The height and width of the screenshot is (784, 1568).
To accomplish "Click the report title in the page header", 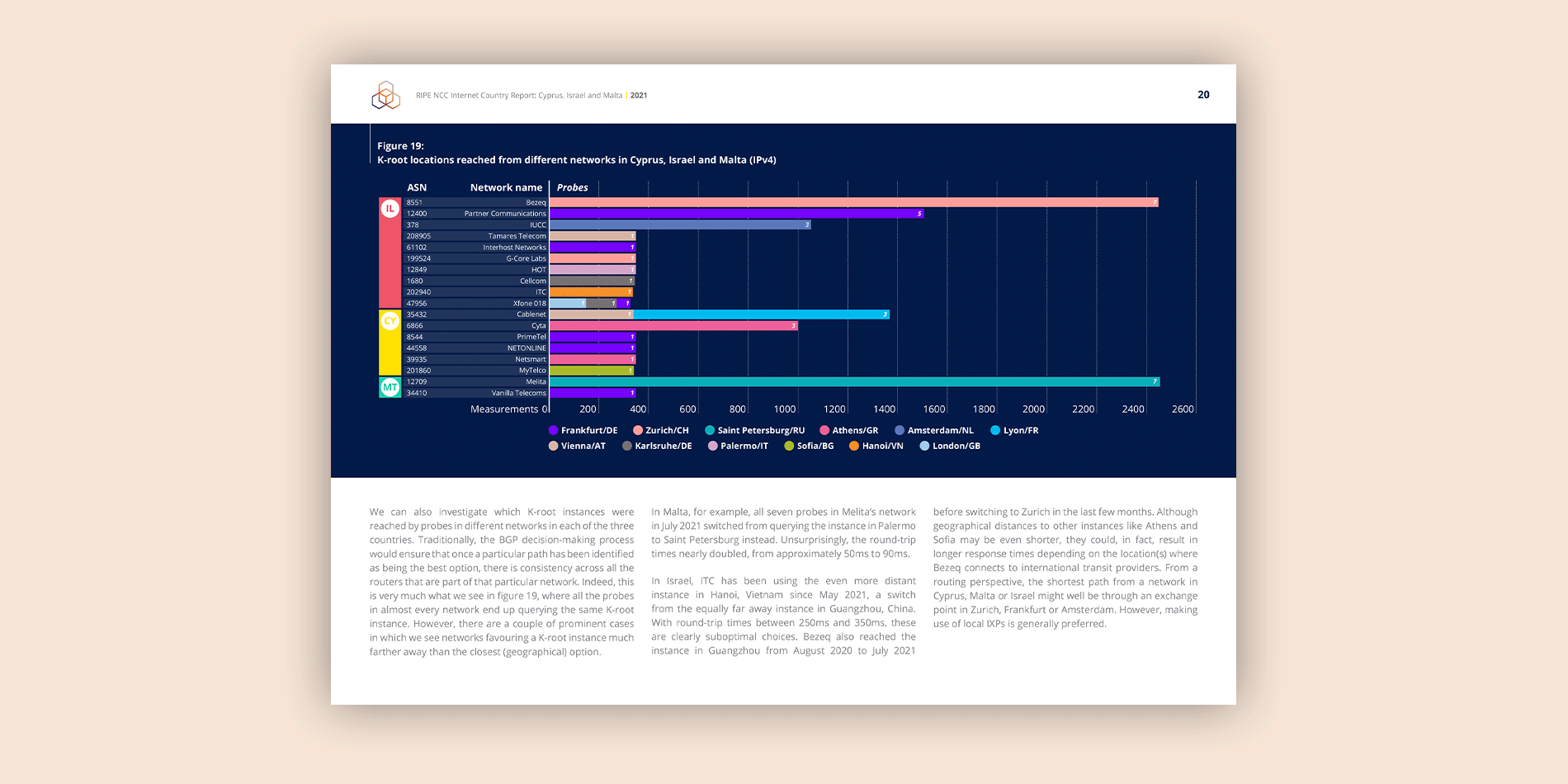I will [x=519, y=96].
